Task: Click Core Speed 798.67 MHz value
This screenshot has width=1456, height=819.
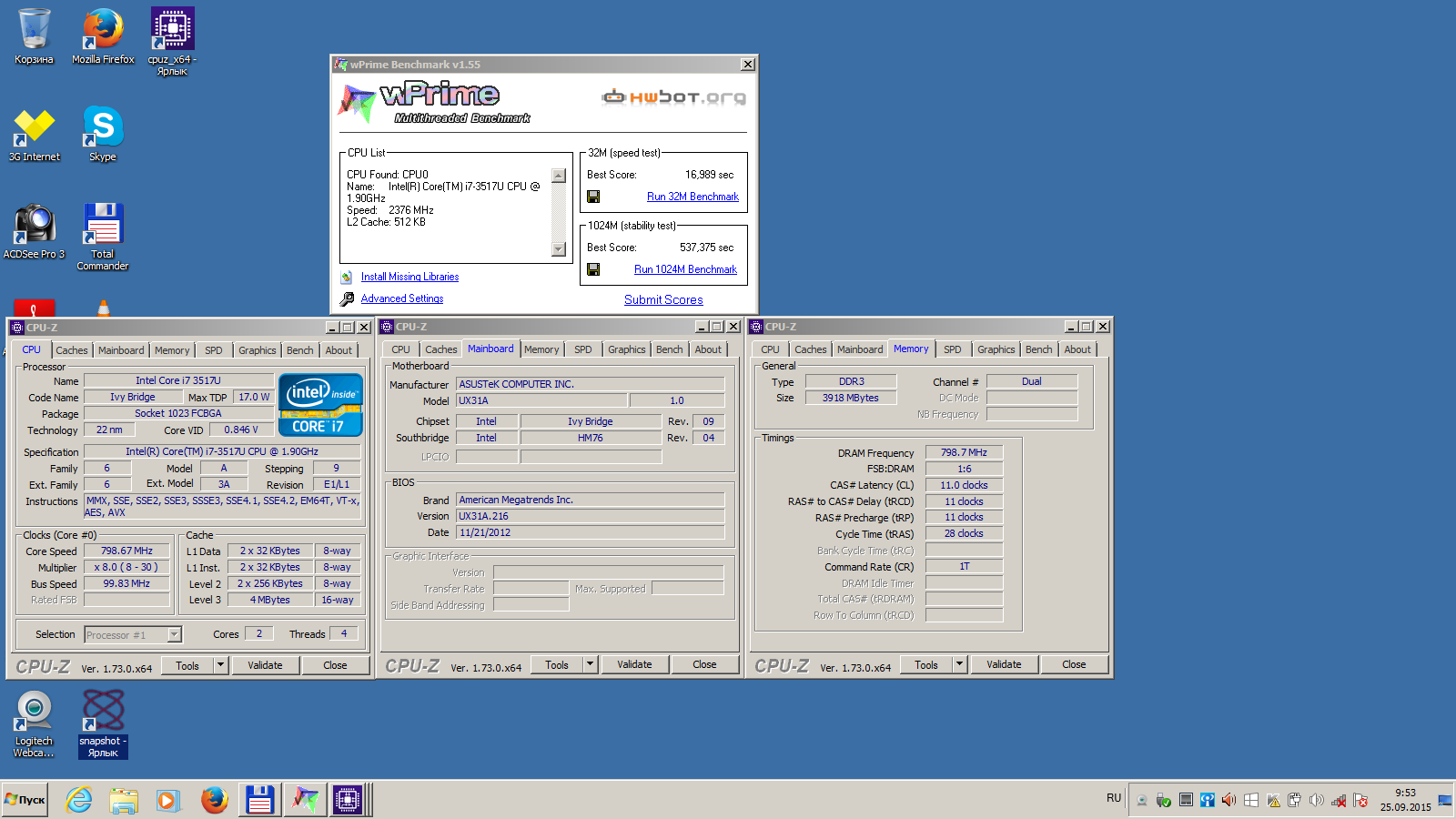Action: (x=126, y=551)
